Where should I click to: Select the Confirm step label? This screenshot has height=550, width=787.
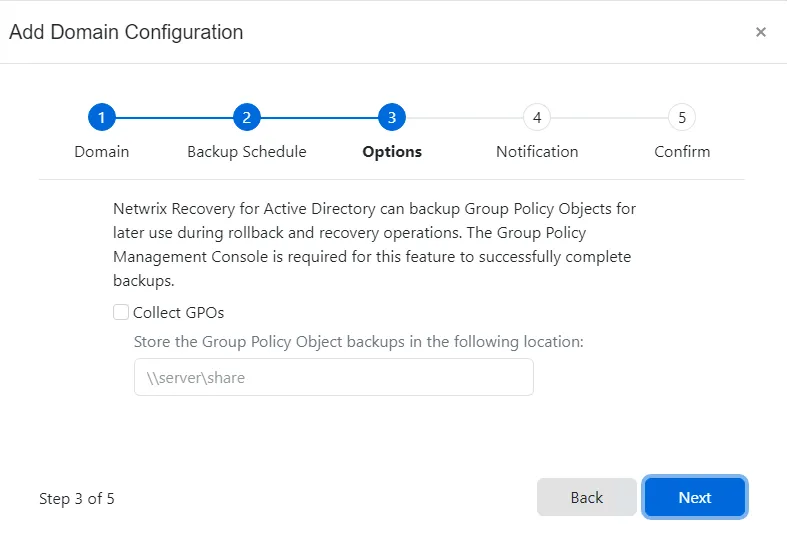(x=682, y=152)
